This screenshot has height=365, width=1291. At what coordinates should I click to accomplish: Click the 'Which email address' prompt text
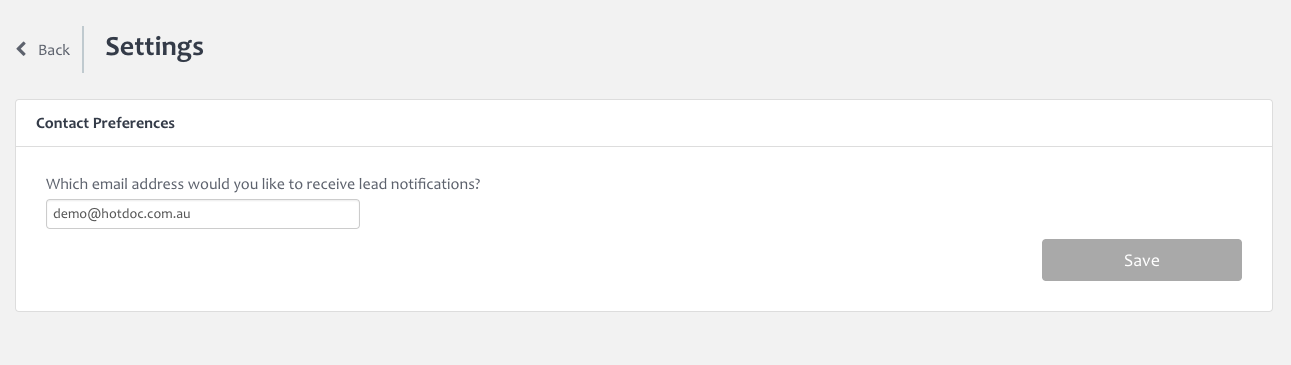[263, 184]
